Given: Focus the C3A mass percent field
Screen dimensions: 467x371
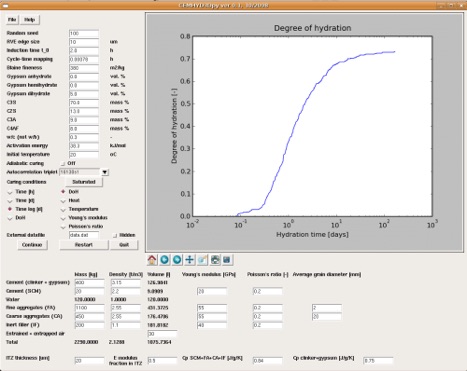Looking at the screenshot, I should [x=84, y=120].
